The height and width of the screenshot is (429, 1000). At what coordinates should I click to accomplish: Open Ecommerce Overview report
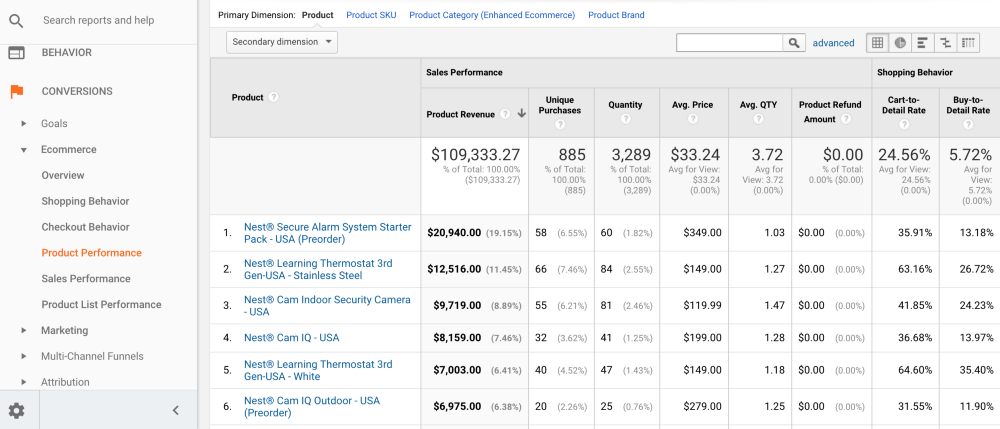pos(62,175)
